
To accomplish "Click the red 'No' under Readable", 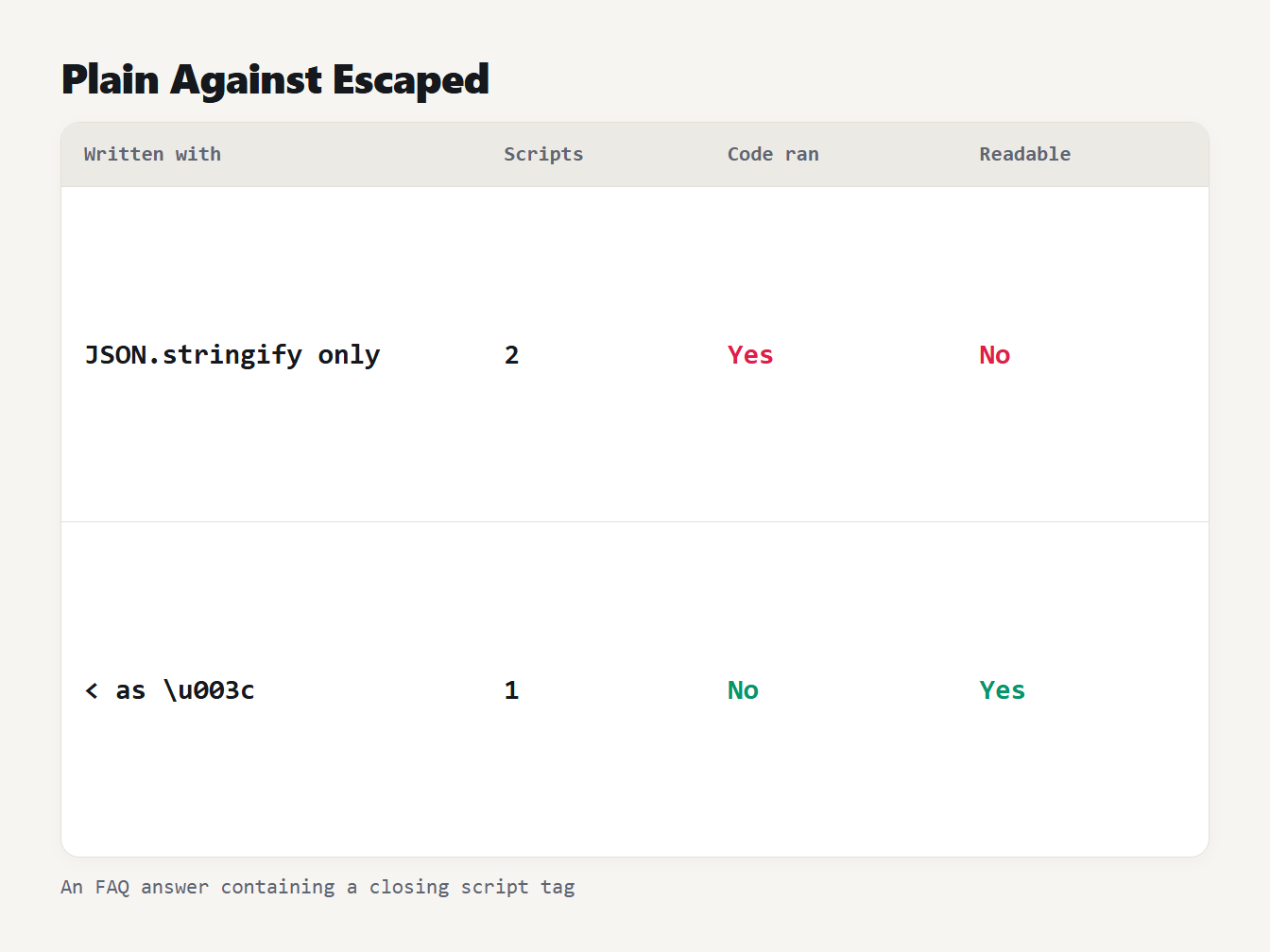I will tap(995, 355).
